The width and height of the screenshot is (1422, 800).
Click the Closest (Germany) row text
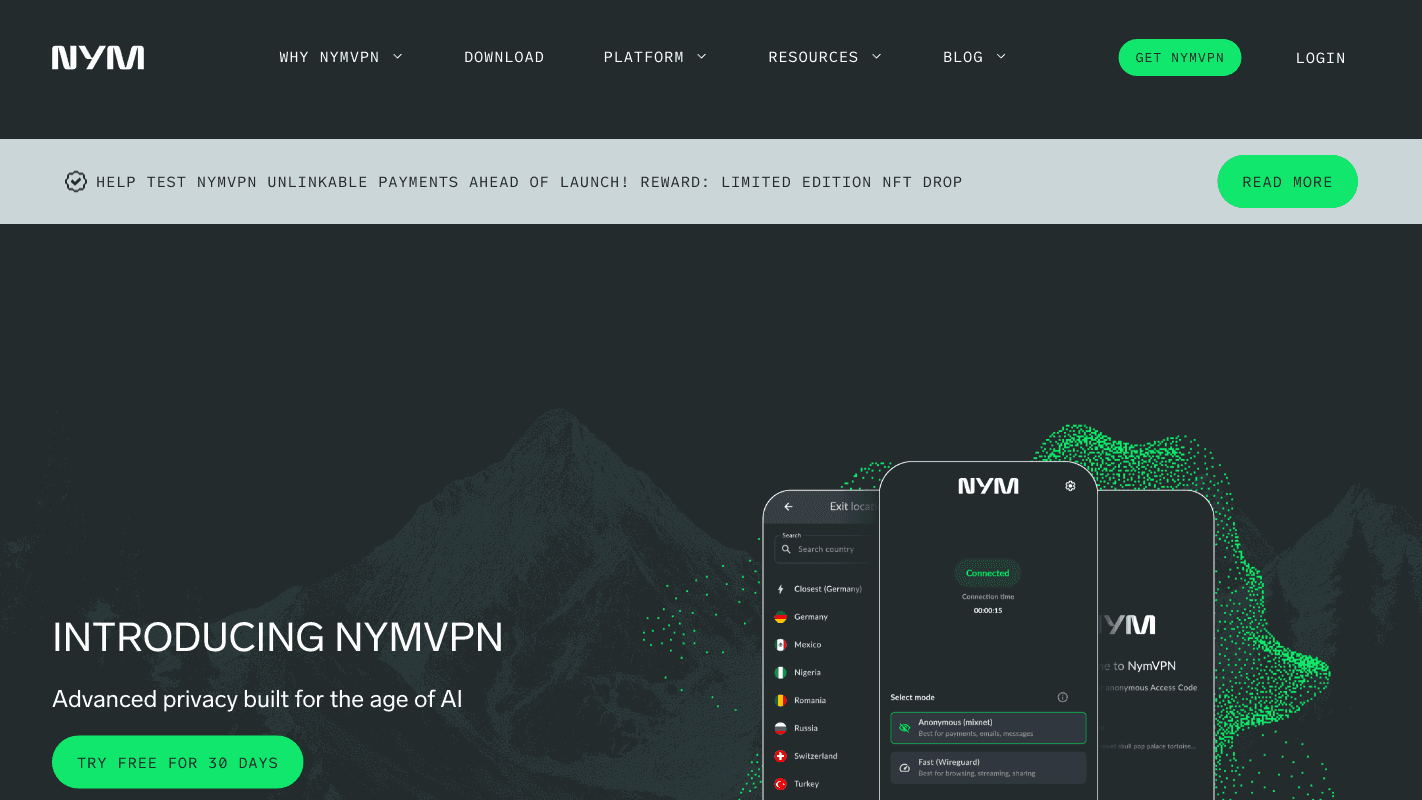click(x=827, y=589)
